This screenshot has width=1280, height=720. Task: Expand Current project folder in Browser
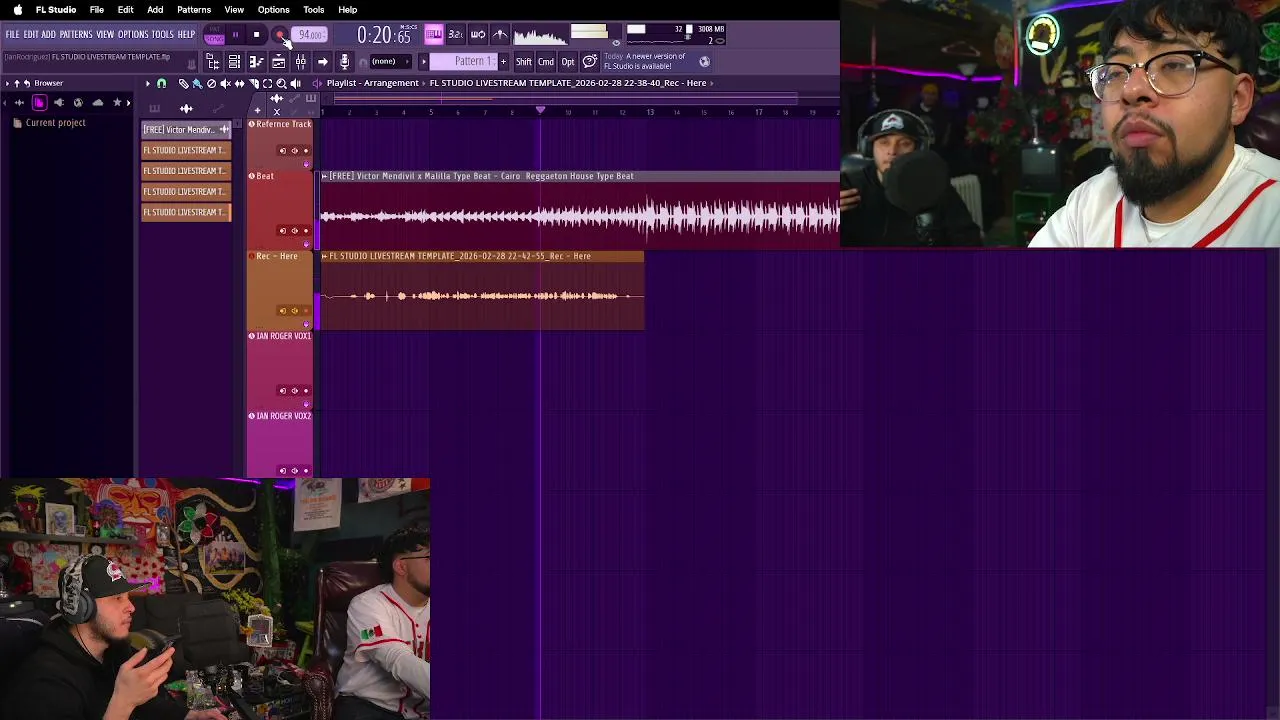pyautogui.click(x=56, y=123)
